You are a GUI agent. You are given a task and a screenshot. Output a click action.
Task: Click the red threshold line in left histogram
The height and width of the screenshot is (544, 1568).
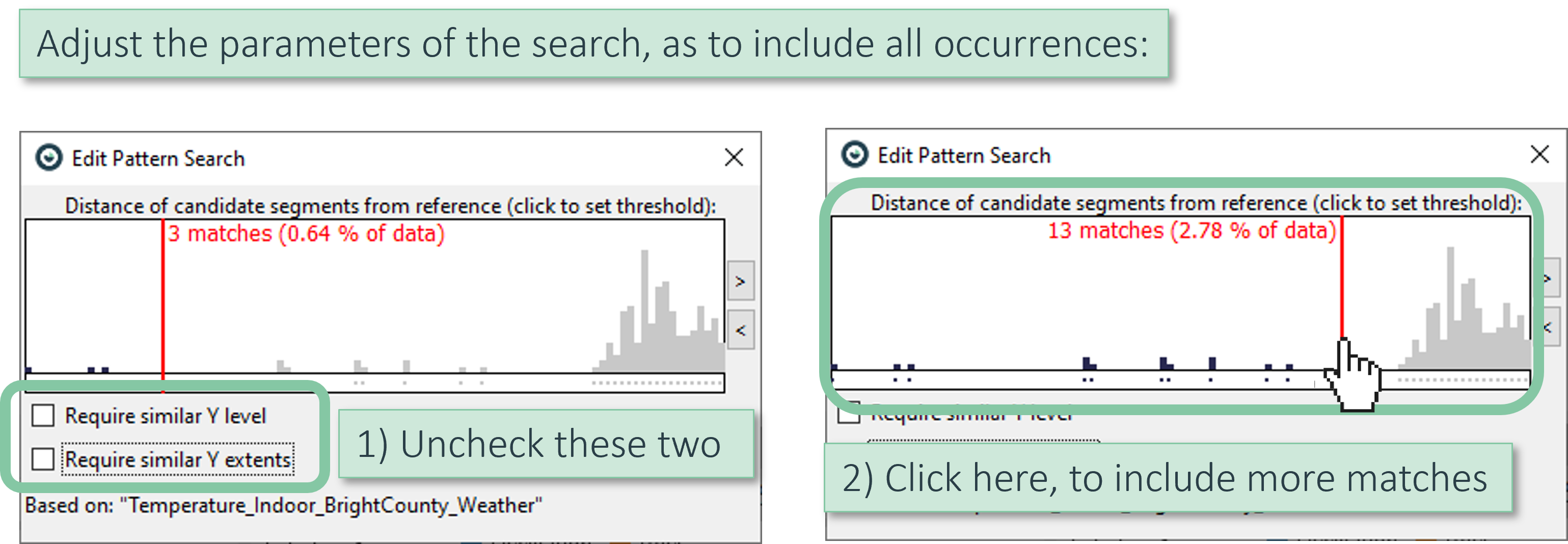click(x=163, y=304)
